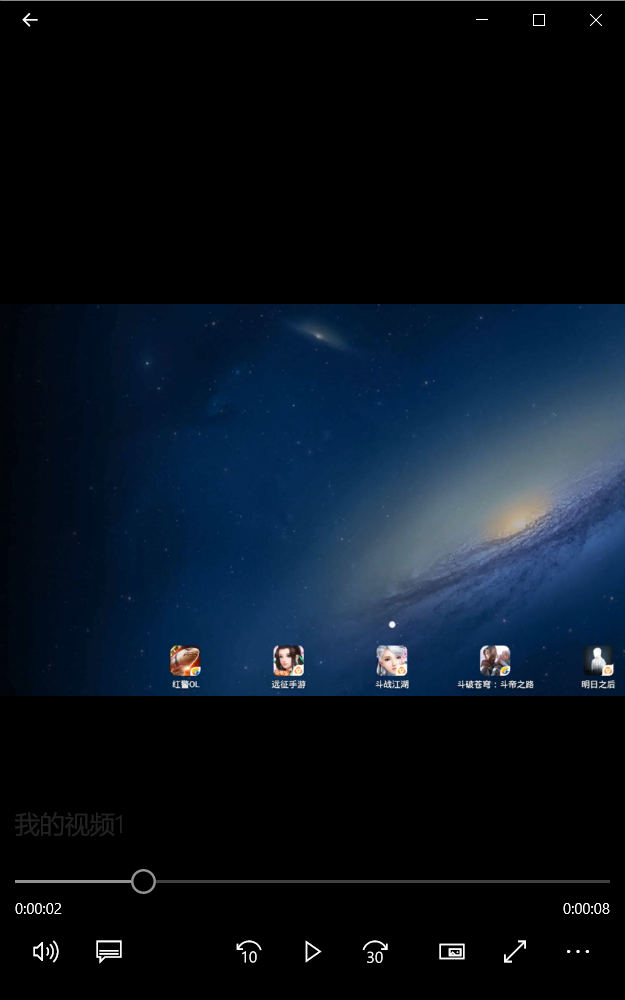625x1000 pixels.
Task: Click the 0:00:08 total duration label
Action: [x=586, y=909]
